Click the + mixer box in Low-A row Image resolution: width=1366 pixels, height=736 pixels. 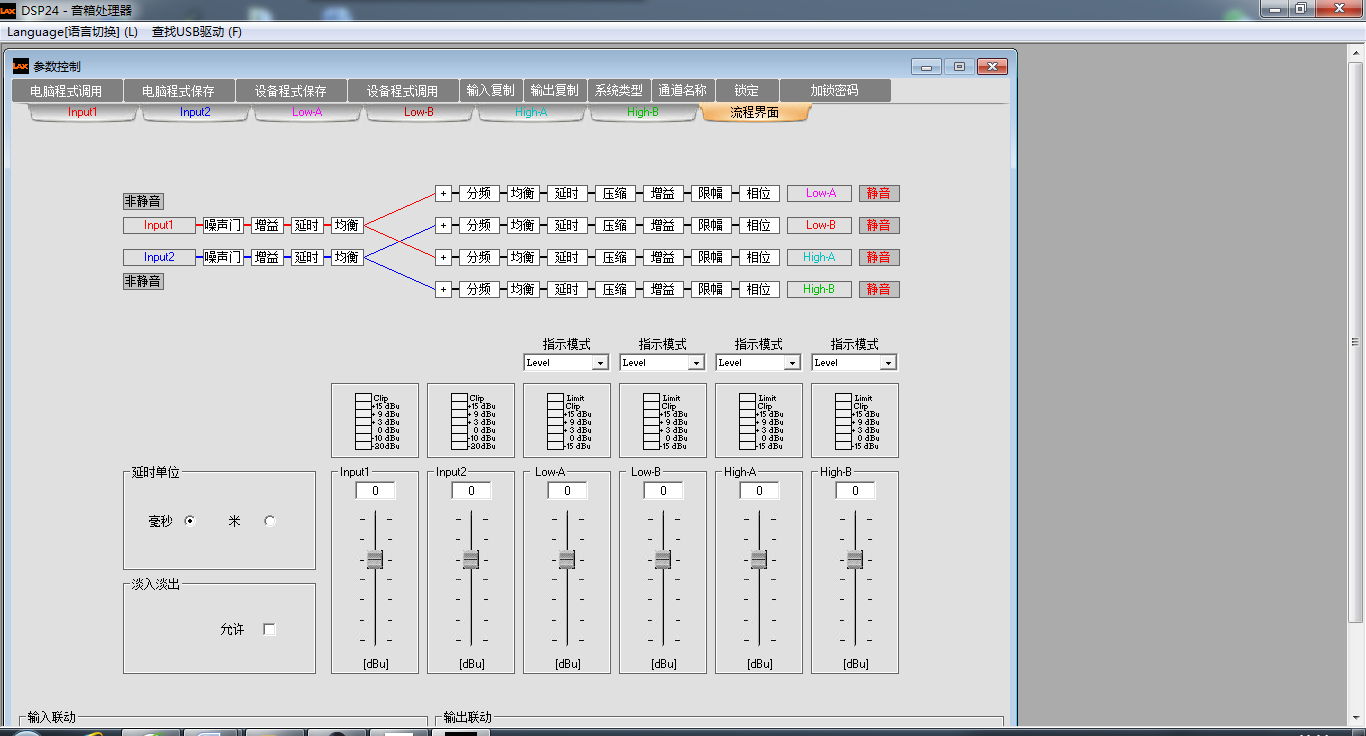click(x=443, y=193)
